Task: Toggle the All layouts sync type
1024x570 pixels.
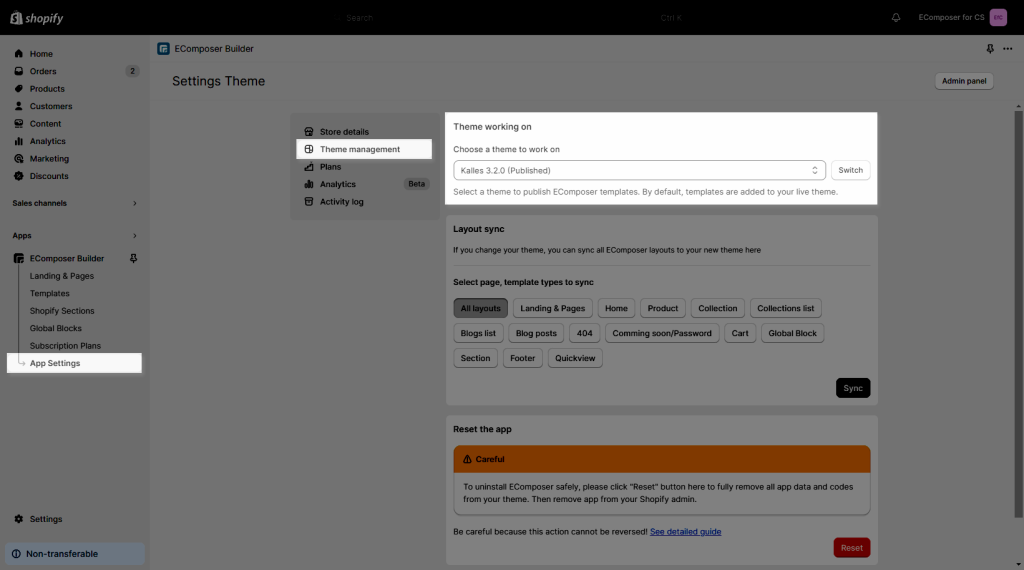Action: click(481, 308)
